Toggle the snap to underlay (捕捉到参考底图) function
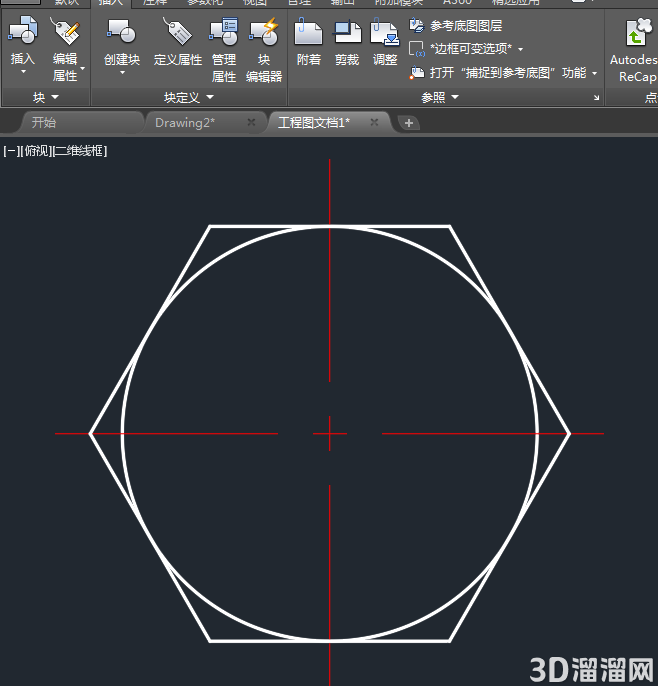Image resolution: width=658 pixels, height=686 pixels. [498, 72]
